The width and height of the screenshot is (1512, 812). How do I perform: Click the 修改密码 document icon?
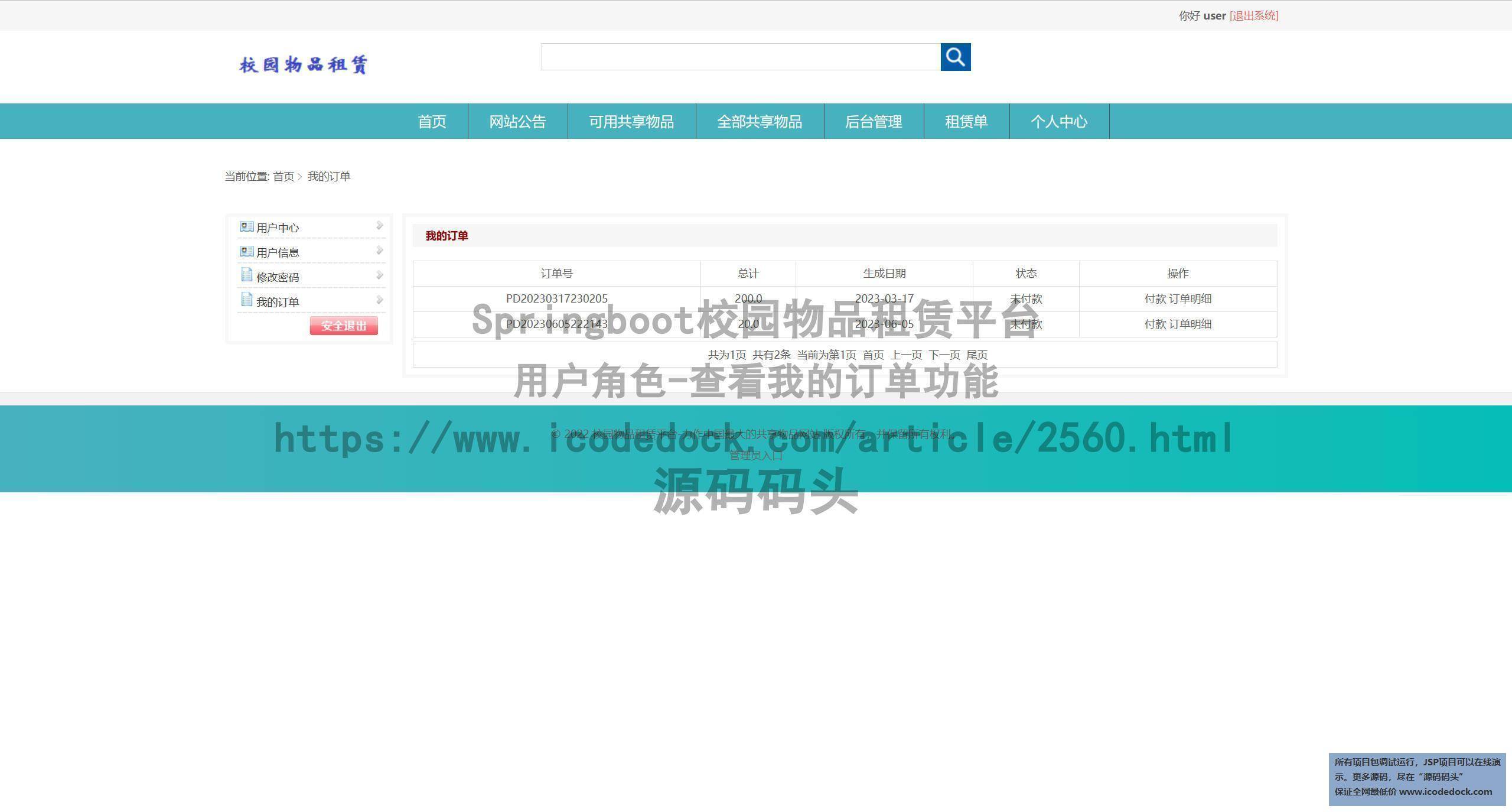point(246,275)
